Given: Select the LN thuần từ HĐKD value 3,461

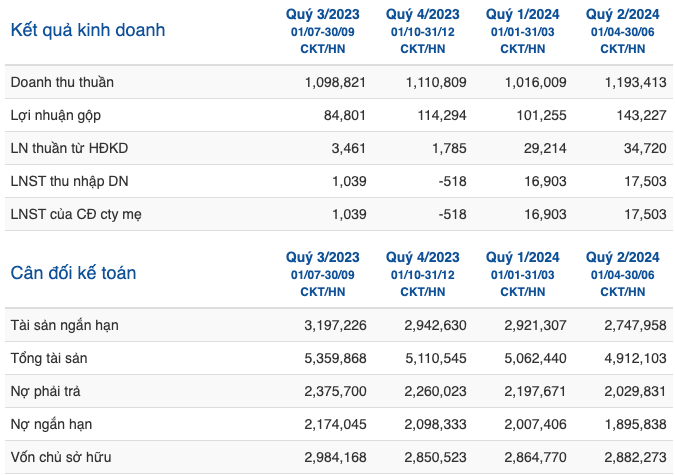Looking at the screenshot, I should pyautogui.click(x=348, y=148).
